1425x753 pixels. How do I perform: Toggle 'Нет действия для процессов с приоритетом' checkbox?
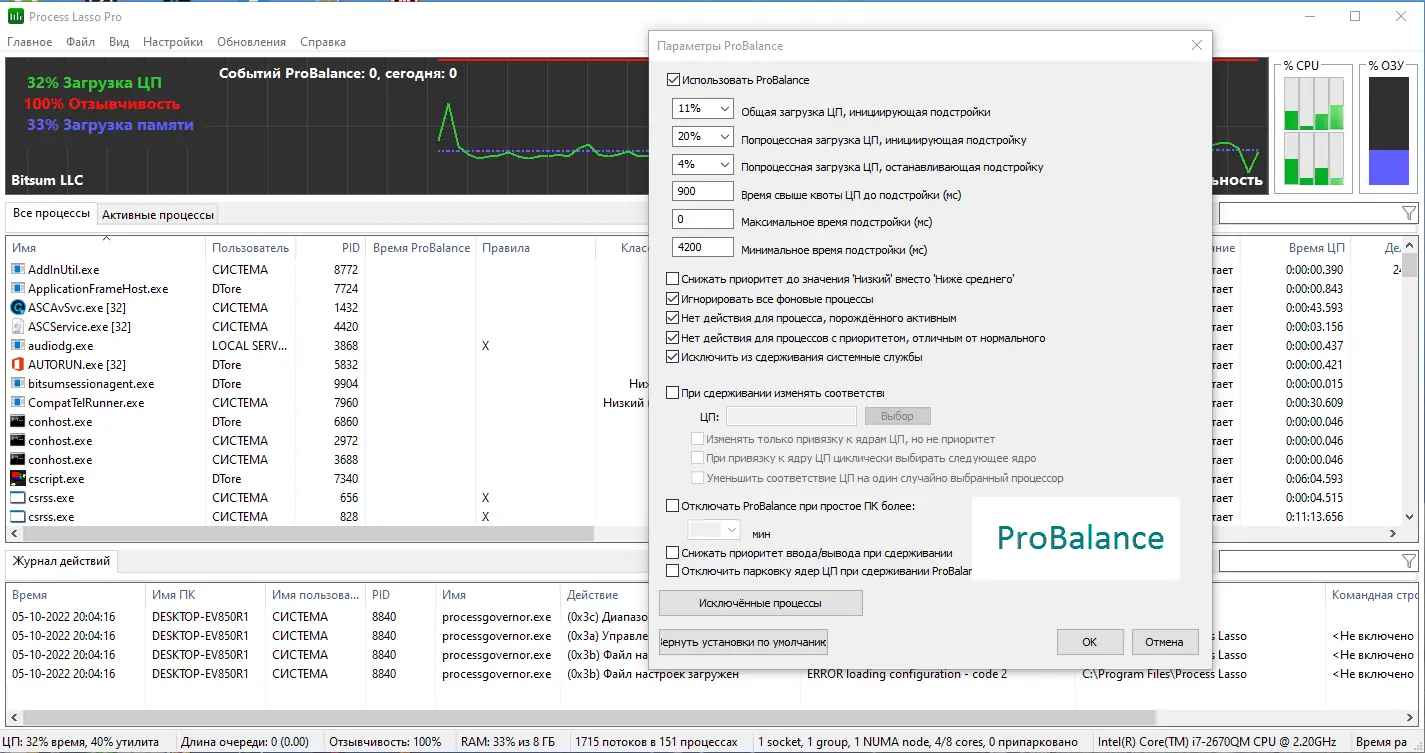click(x=673, y=338)
